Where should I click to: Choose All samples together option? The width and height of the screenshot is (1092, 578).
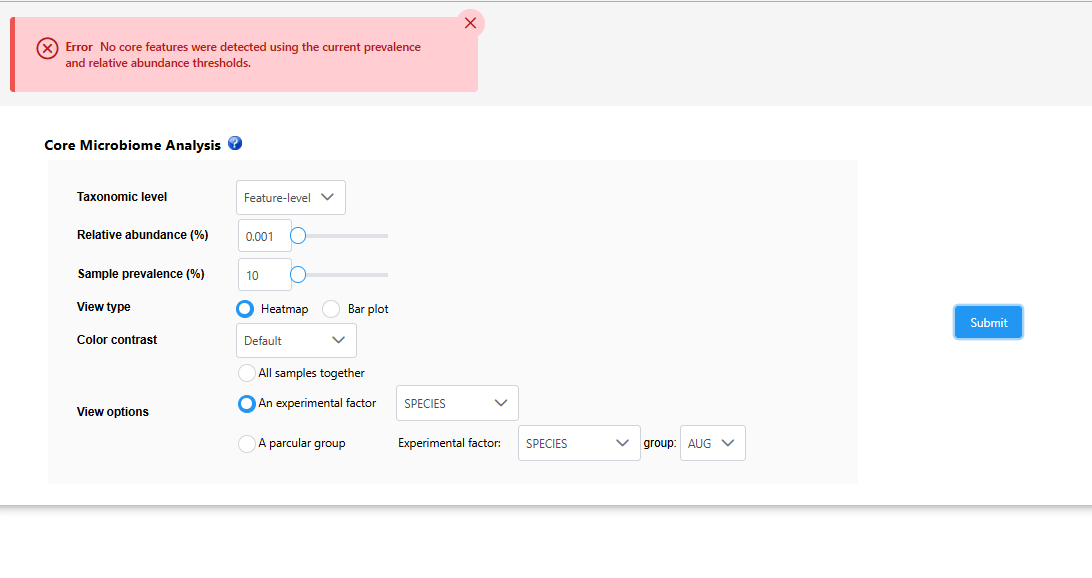tap(247, 373)
